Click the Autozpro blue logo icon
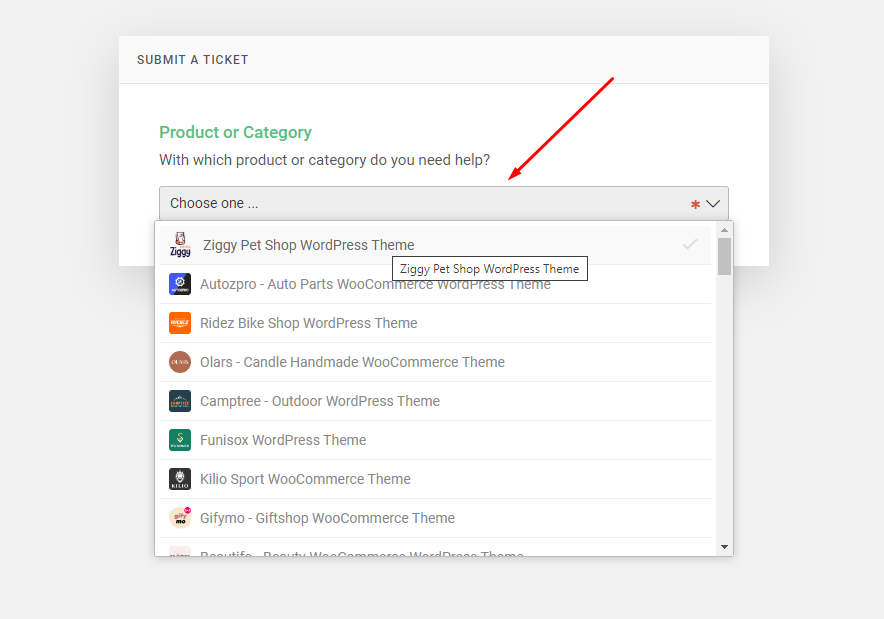 180,284
